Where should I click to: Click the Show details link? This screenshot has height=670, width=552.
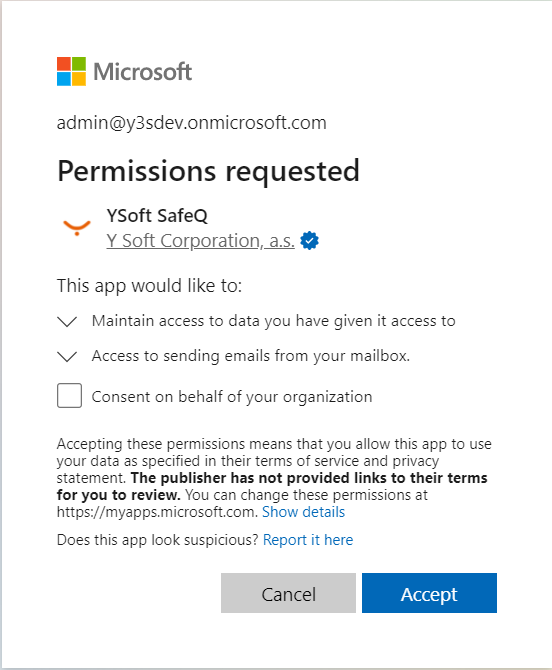point(303,512)
